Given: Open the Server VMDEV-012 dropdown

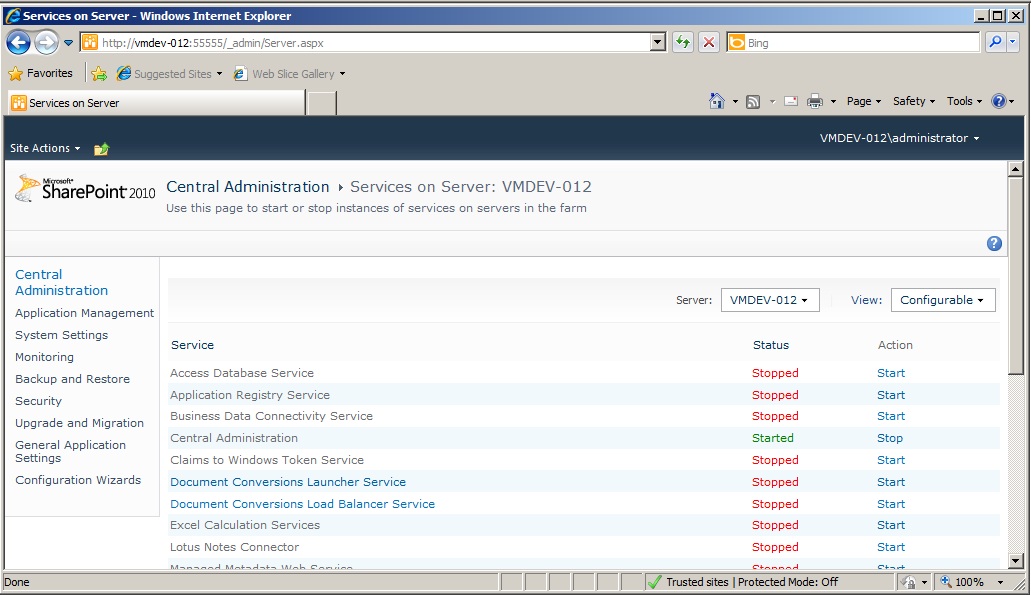Looking at the screenshot, I should [x=770, y=299].
